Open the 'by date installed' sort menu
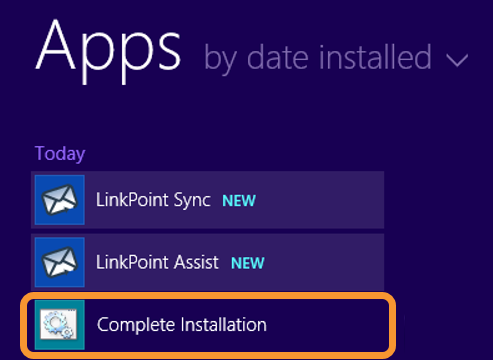Viewport: 493px width, 360px height. [x=336, y=58]
